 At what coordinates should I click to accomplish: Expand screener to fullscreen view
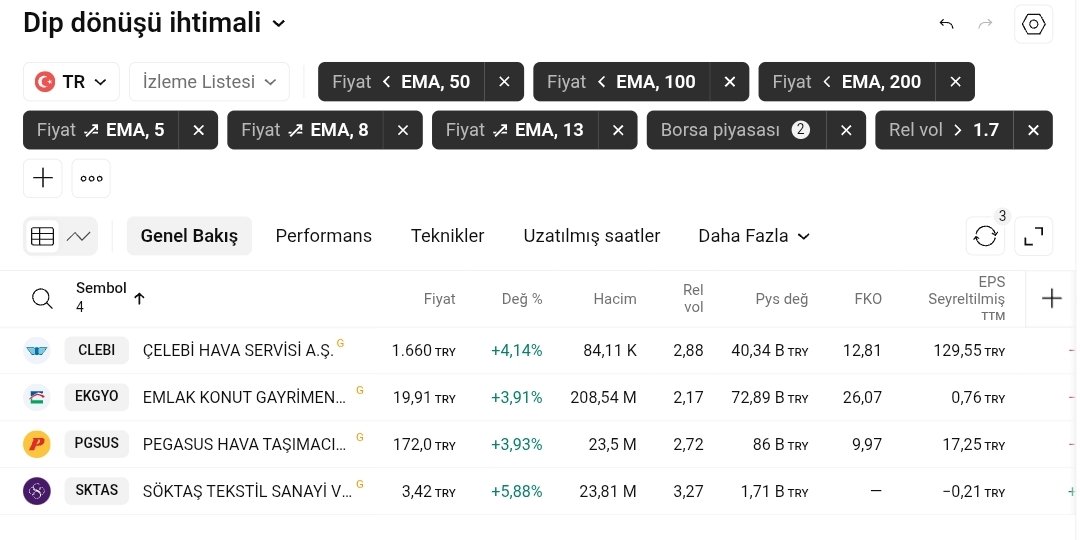pos(1033,236)
